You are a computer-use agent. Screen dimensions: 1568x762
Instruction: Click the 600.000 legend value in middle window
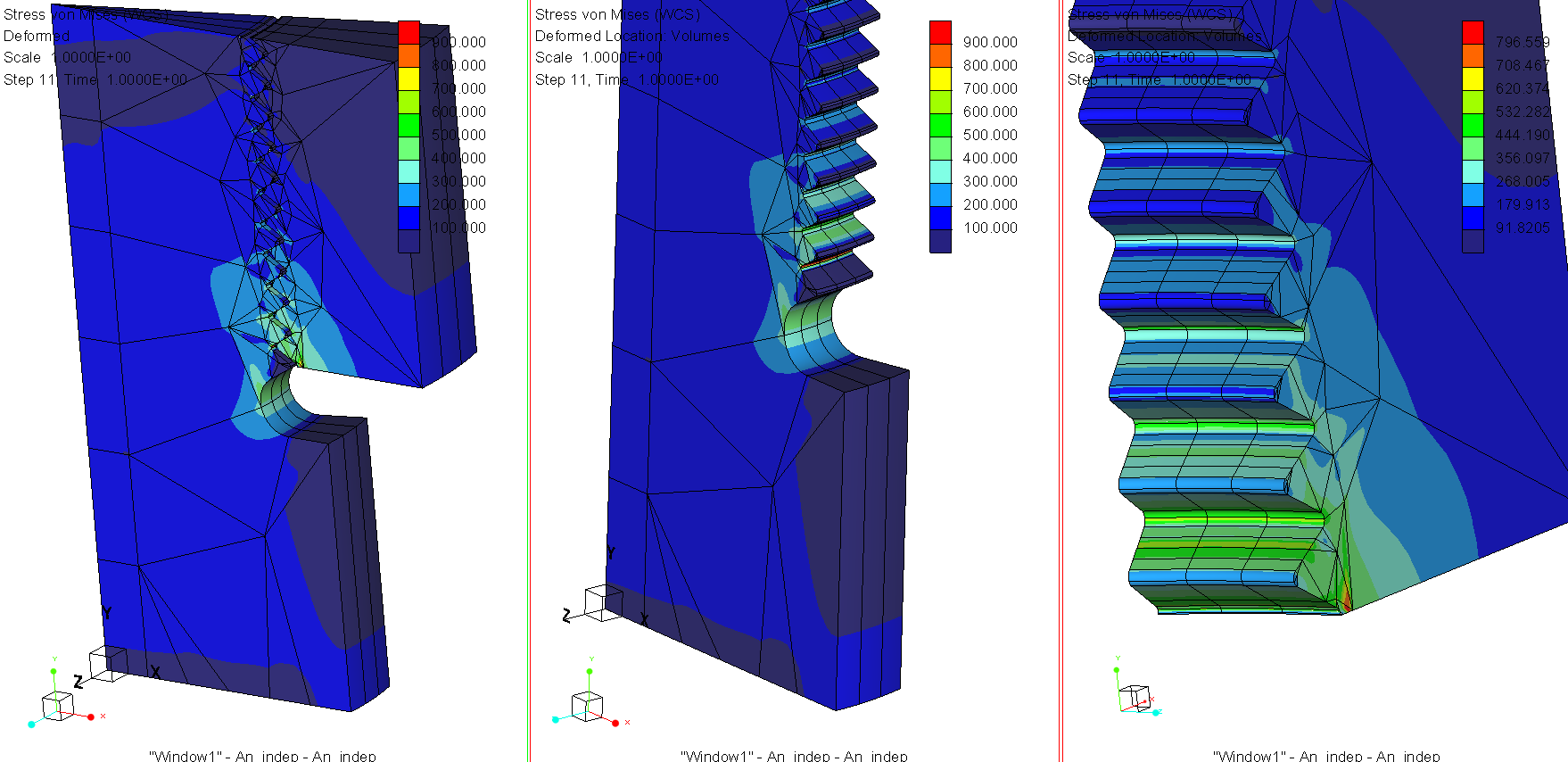tap(990, 112)
